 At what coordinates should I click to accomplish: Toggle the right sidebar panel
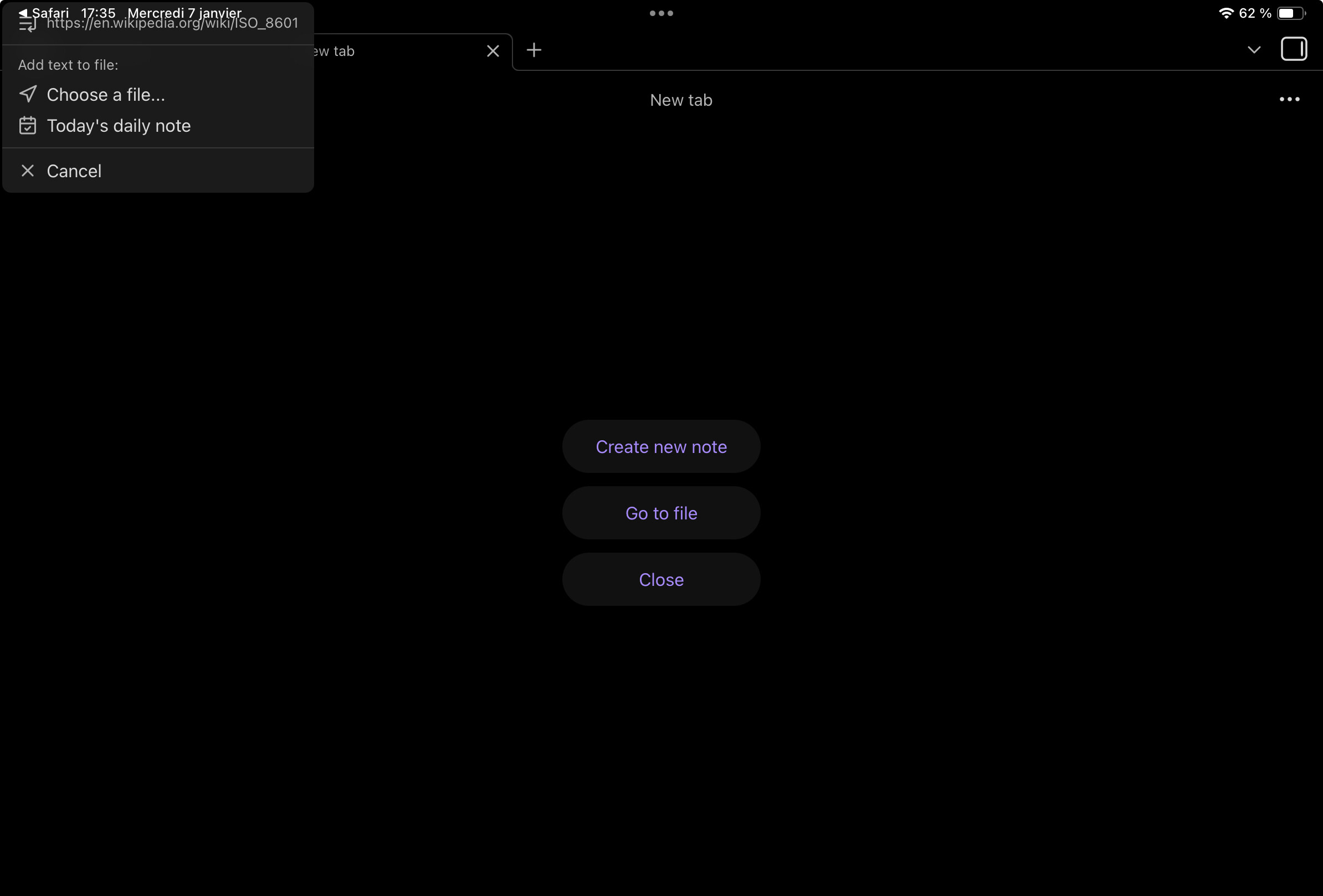[1294, 49]
